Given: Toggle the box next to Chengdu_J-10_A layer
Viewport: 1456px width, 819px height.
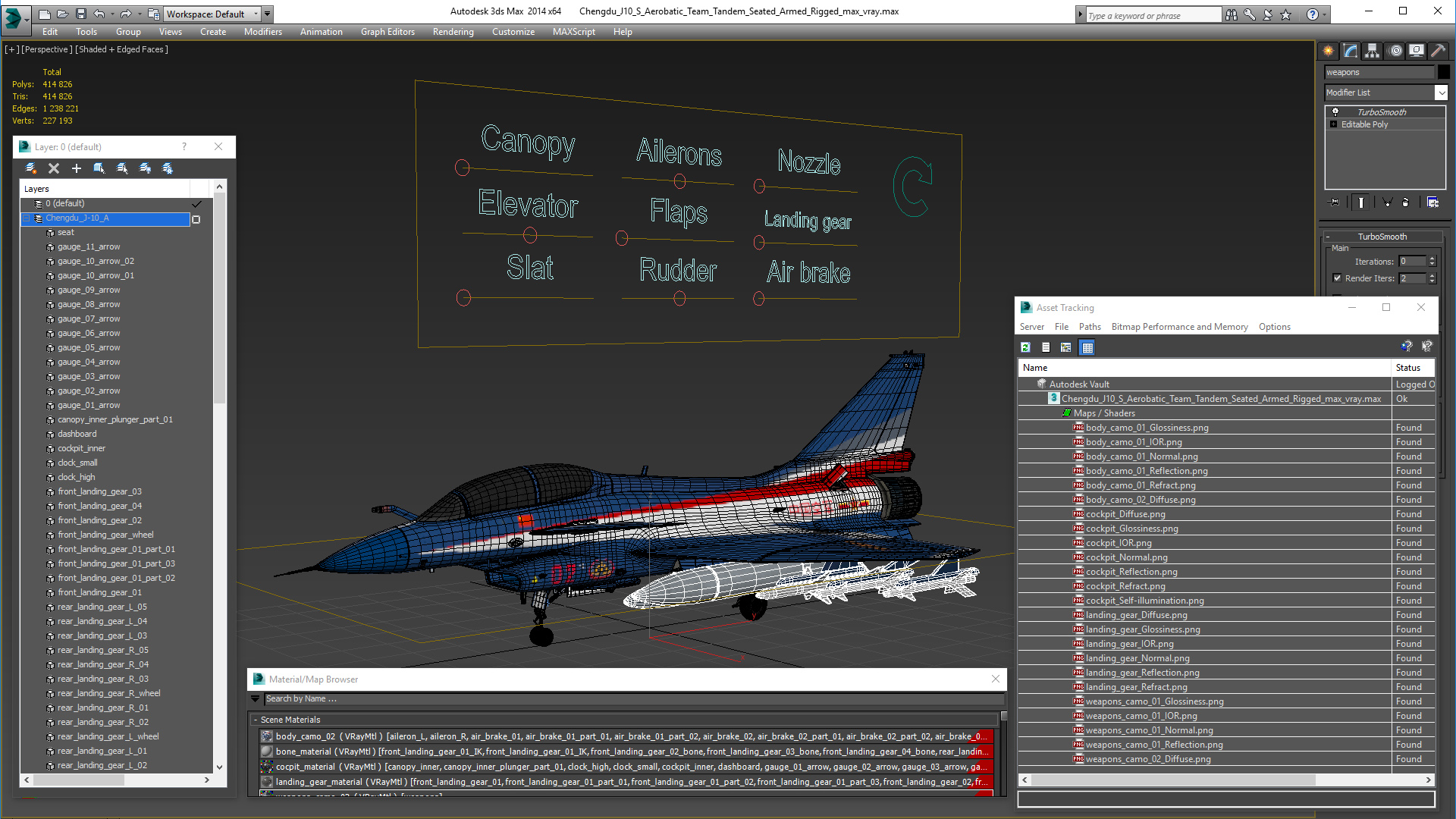Looking at the screenshot, I should click(196, 219).
